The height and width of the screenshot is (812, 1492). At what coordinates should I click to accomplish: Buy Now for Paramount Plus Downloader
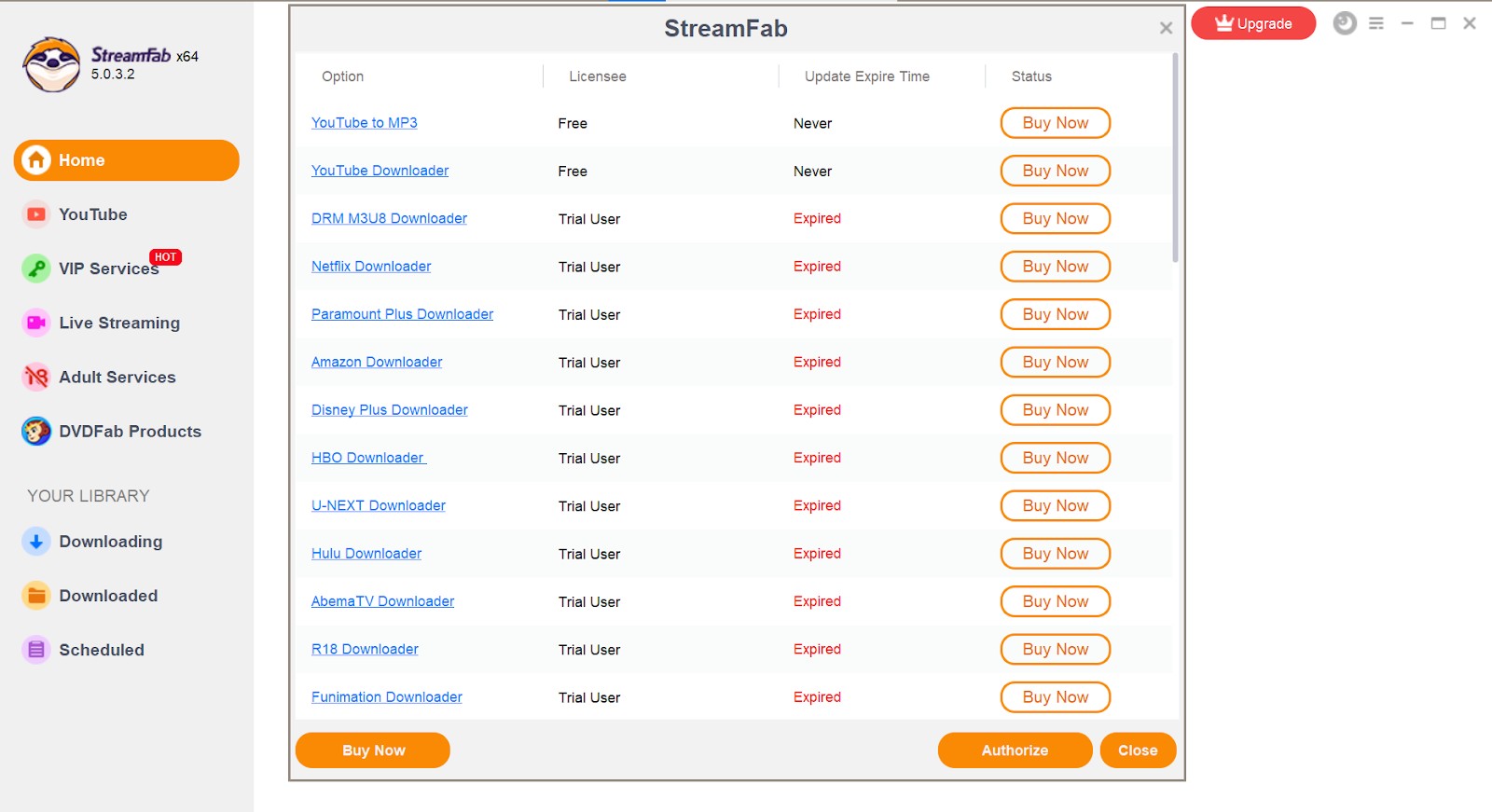(x=1056, y=314)
